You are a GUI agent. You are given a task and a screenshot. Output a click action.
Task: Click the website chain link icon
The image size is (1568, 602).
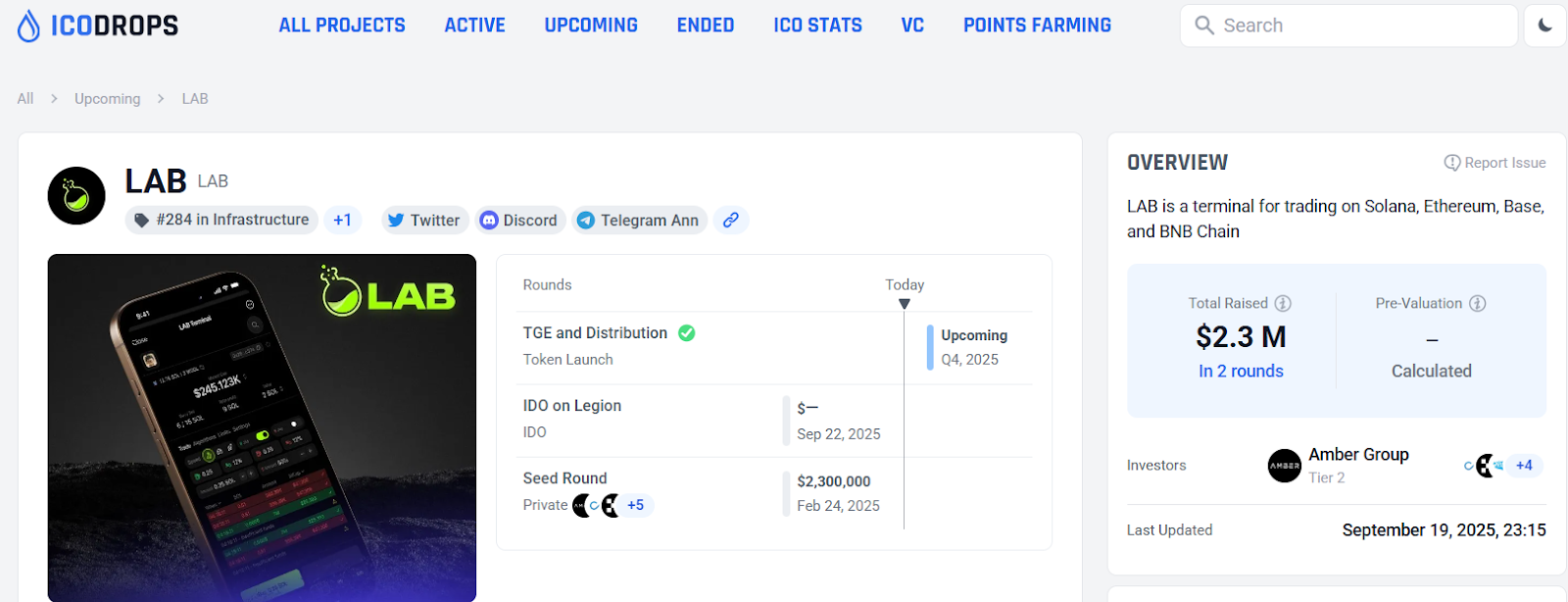coord(731,221)
